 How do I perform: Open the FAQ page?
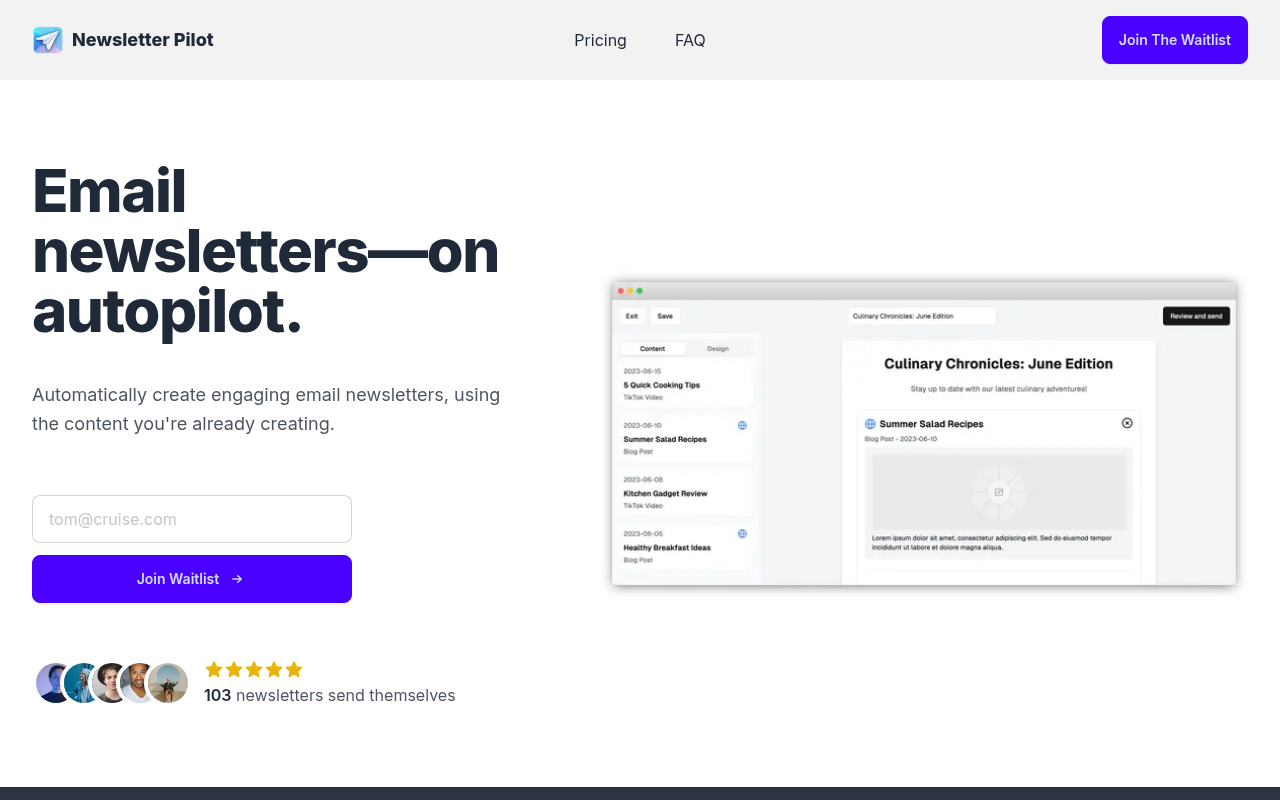coord(690,40)
